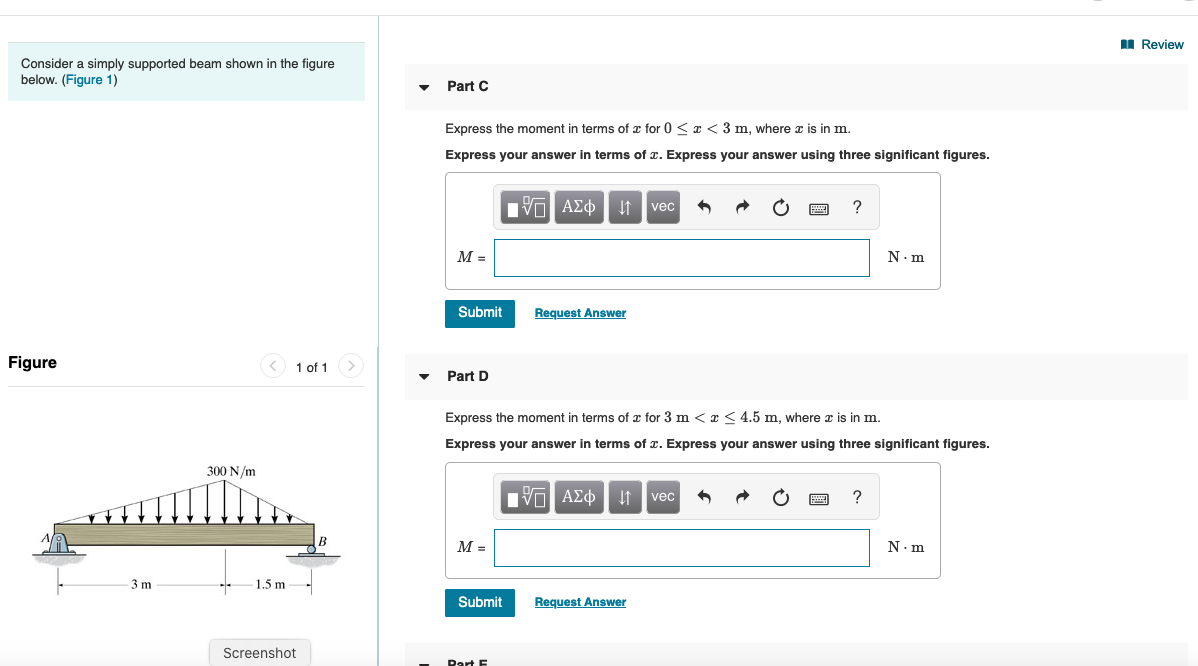
Task: Submit the Part C answer
Action: 480,313
